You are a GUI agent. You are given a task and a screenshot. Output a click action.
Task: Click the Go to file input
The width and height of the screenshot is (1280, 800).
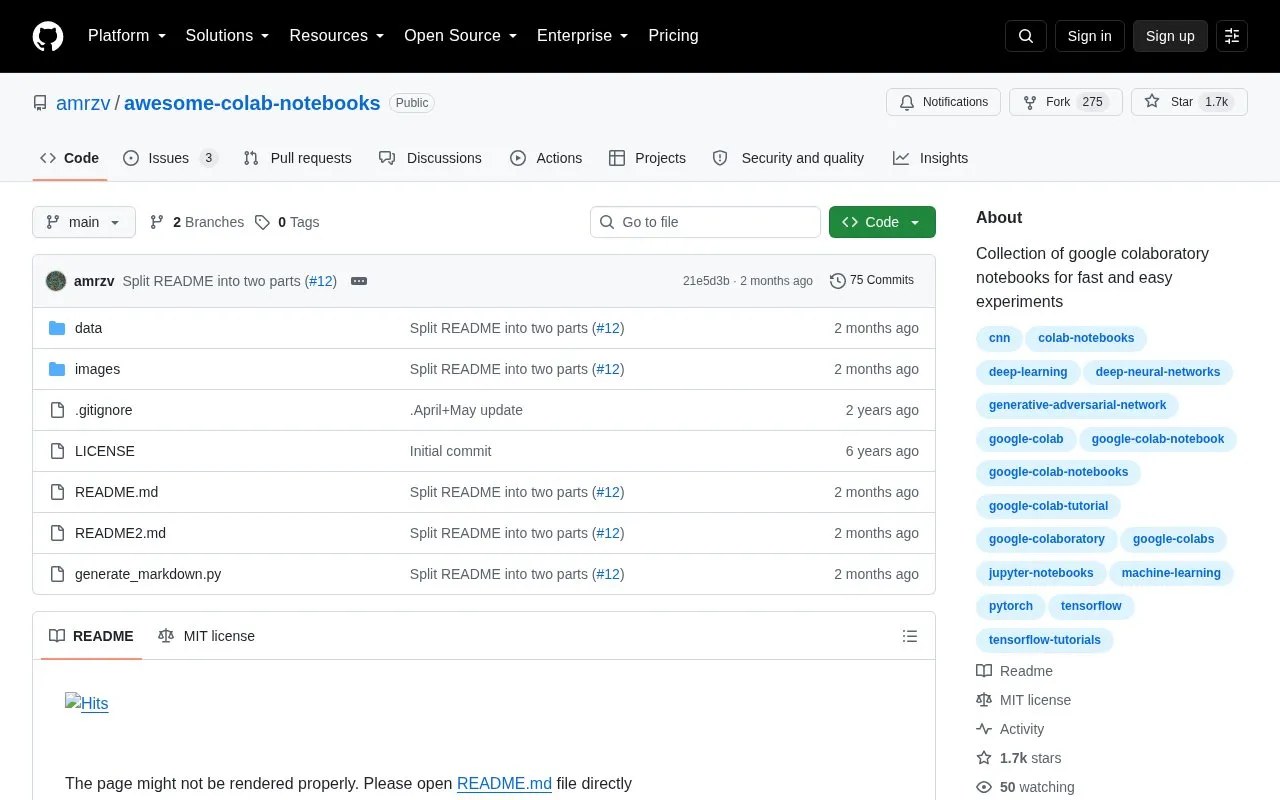click(705, 222)
